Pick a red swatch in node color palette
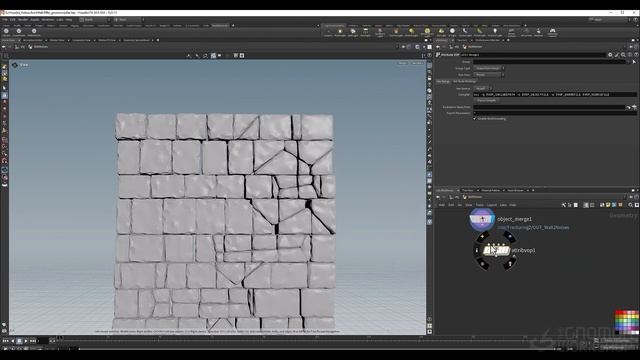 point(618,313)
